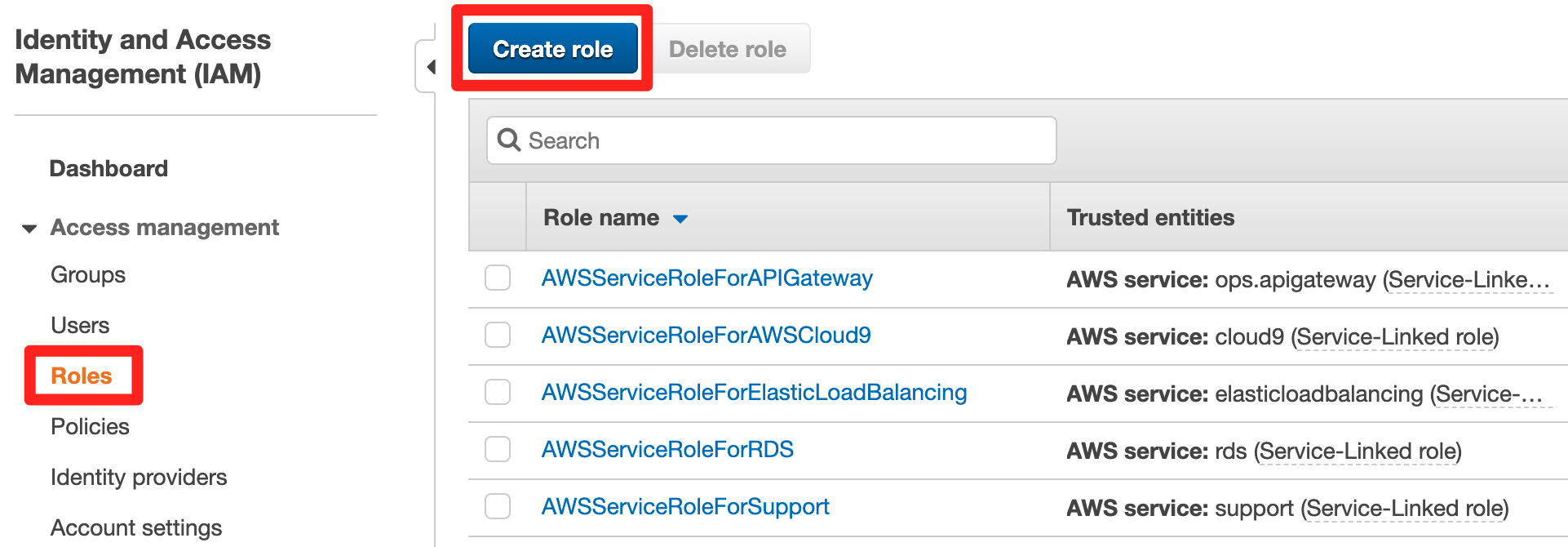Image resolution: width=1568 pixels, height=547 pixels.
Task: Click the Role name column header text
Action: click(601, 218)
